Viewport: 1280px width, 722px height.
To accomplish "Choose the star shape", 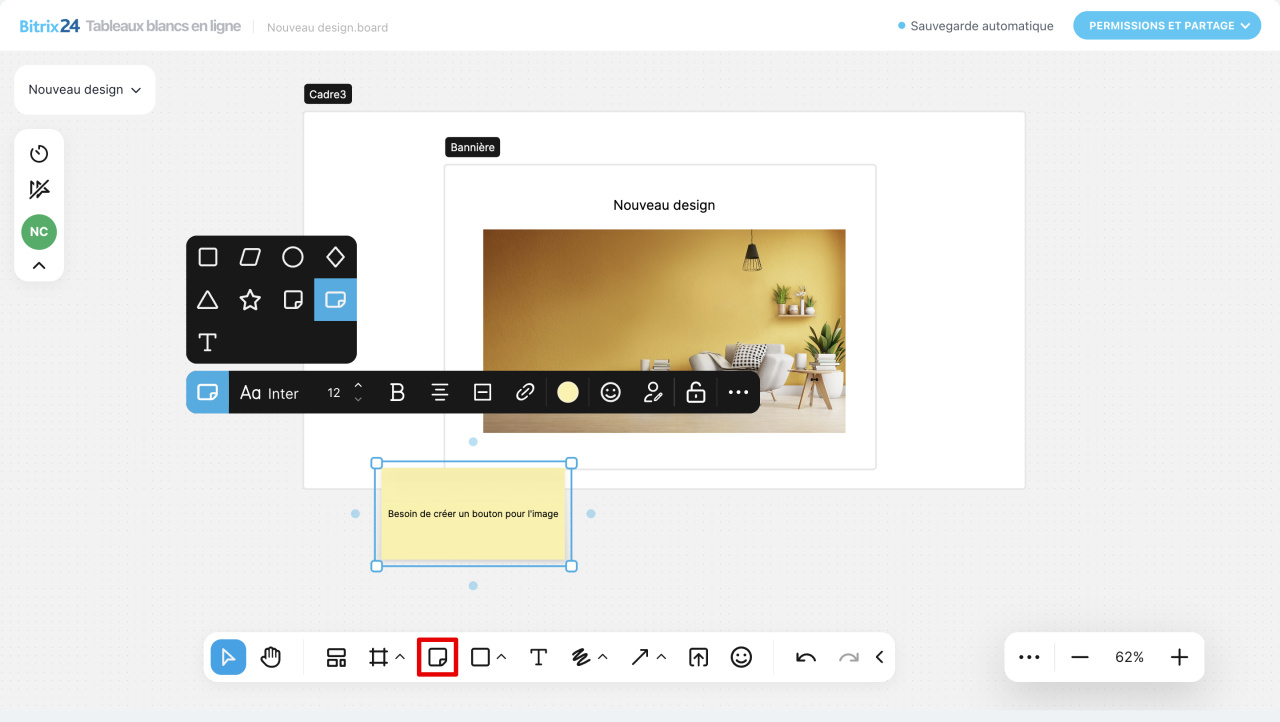I will (x=250, y=300).
